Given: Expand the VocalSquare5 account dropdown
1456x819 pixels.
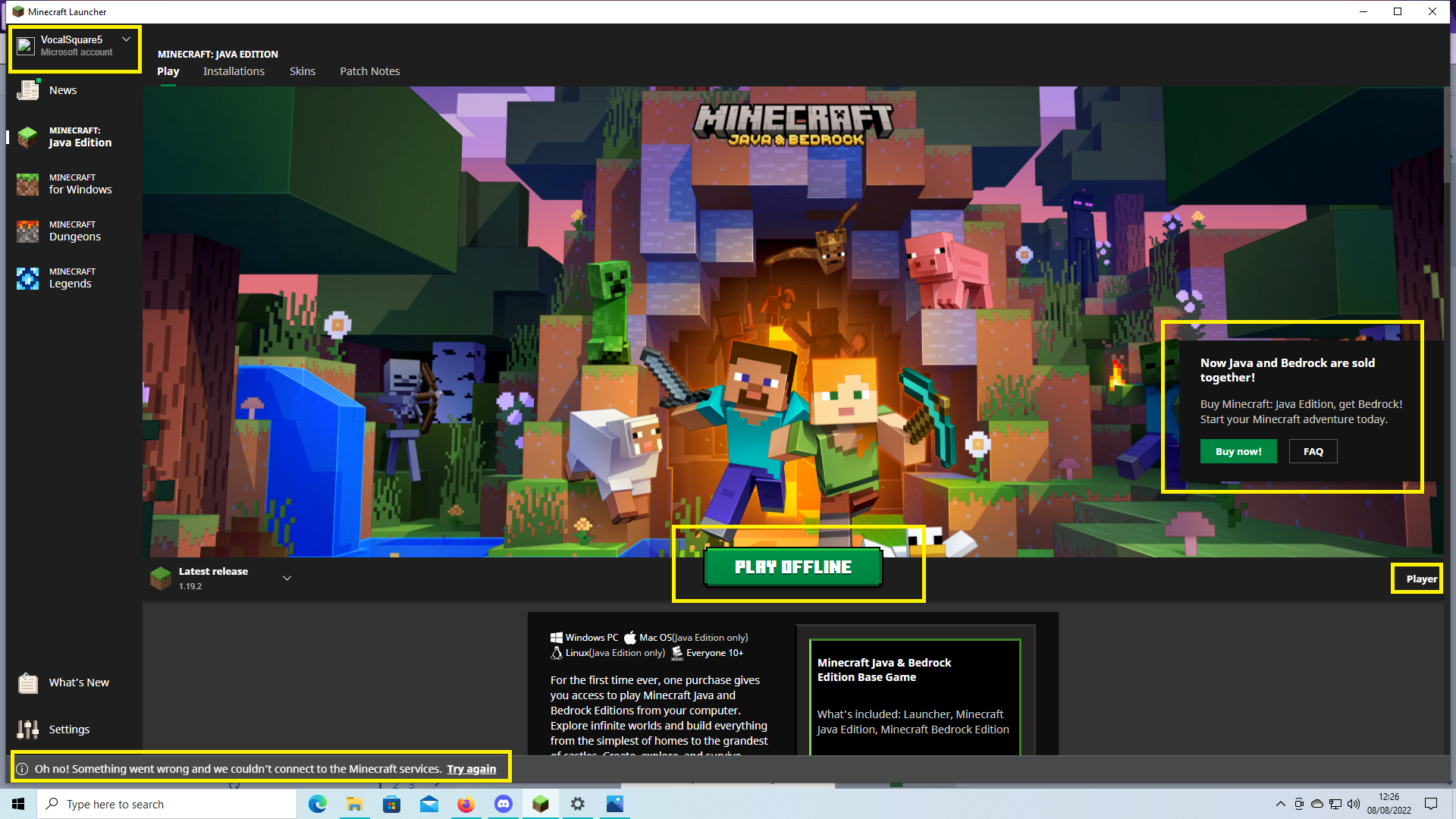Looking at the screenshot, I should point(126,39).
